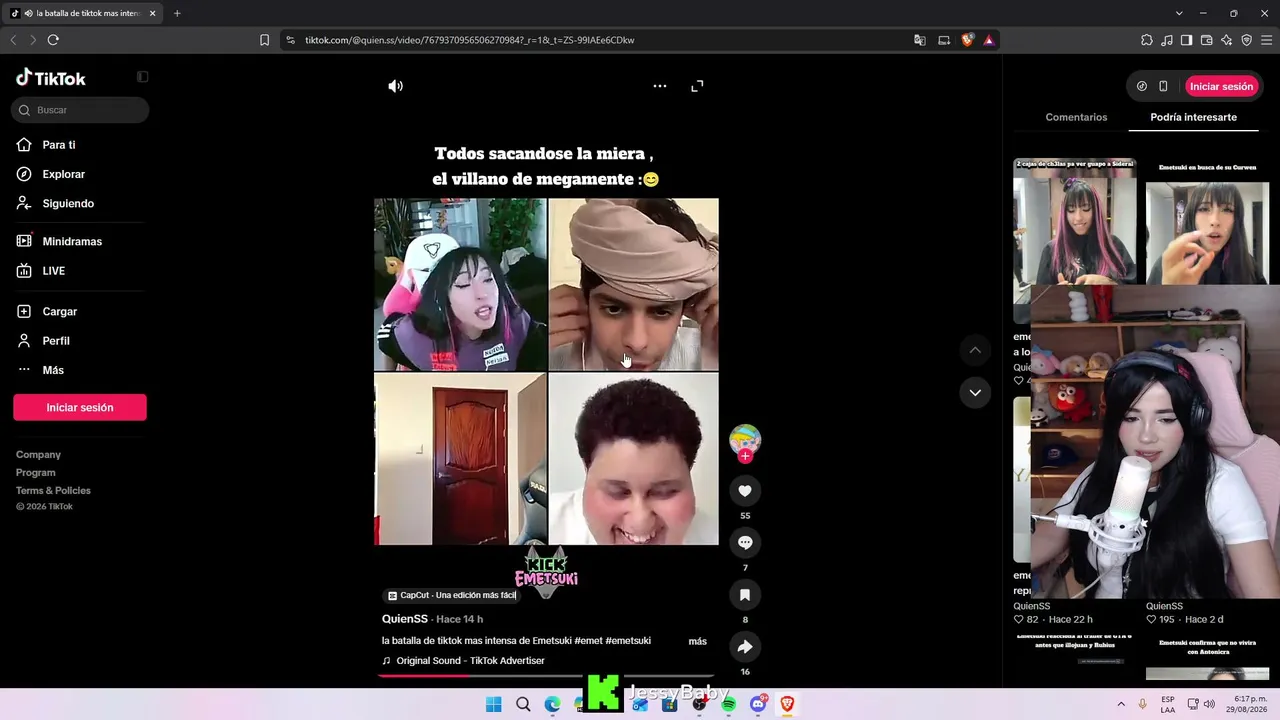This screenshot has width=1280, height=720.
Task: Switch to the Podría interesarte tab
Action: tap(1193, 117)
